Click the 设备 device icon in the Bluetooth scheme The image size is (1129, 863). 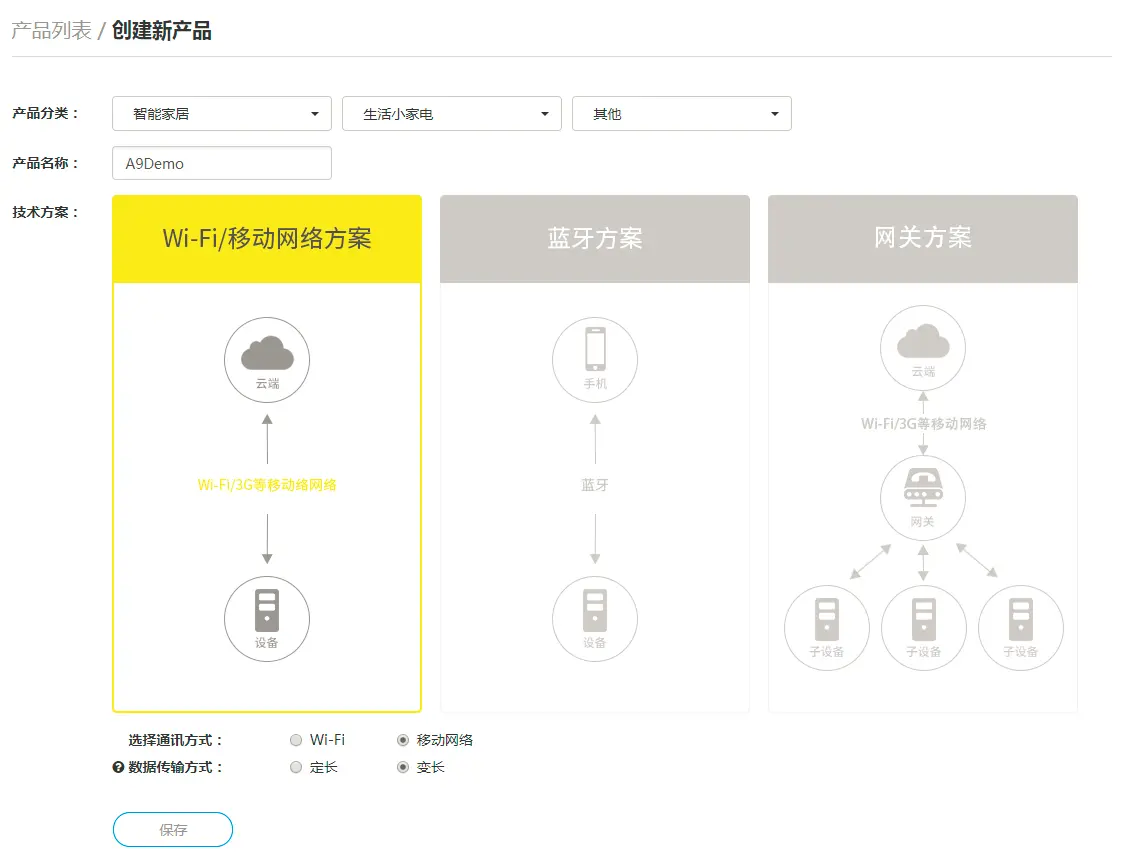(595, 619)
